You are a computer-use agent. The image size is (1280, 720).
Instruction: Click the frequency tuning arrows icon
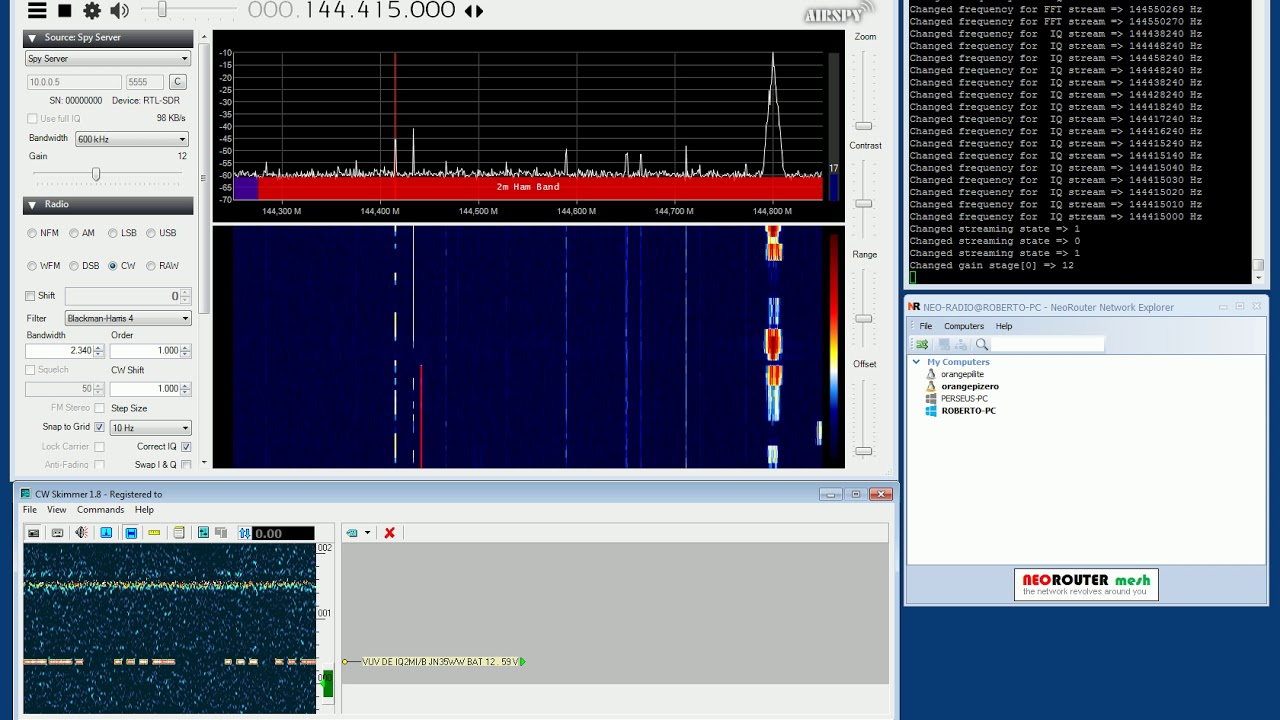tap(474, 11)
